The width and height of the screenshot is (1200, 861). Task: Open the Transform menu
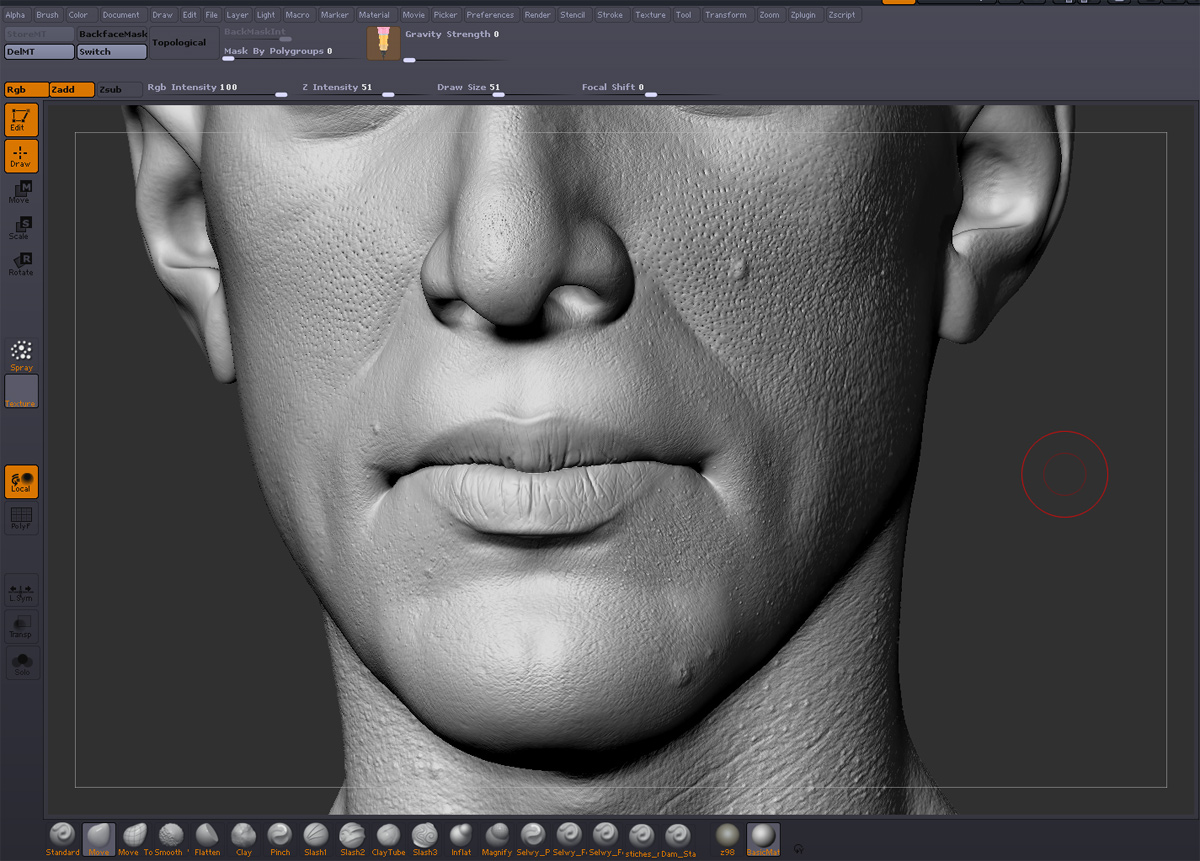click(x=726, y=15)
